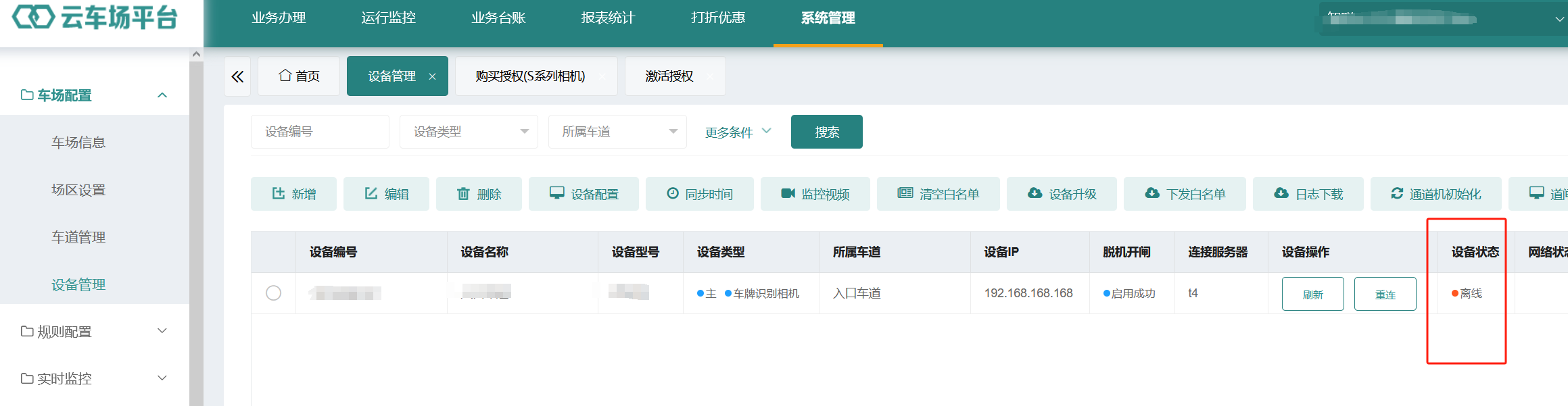Click the 删除 trash can icon

pos(463,193)
